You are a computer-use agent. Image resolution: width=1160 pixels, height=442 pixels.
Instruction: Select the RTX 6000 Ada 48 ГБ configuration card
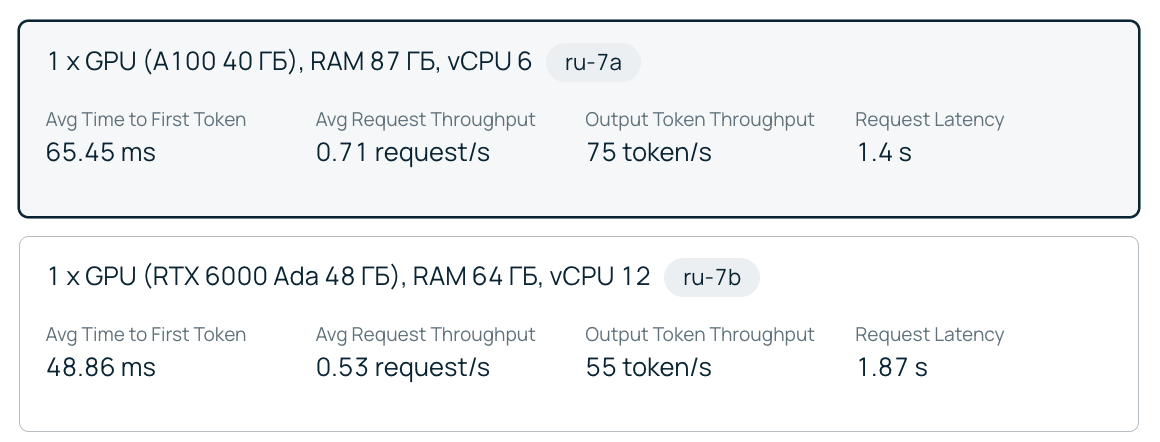click(x=579, y=334)
